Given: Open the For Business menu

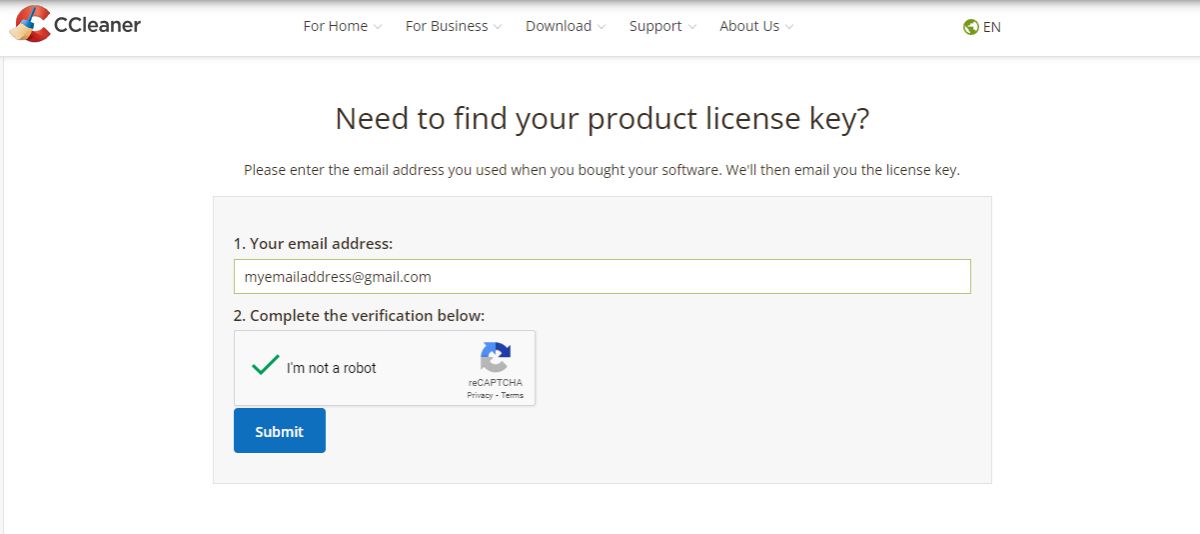Looking at the screenshot, I should (454, 26).
